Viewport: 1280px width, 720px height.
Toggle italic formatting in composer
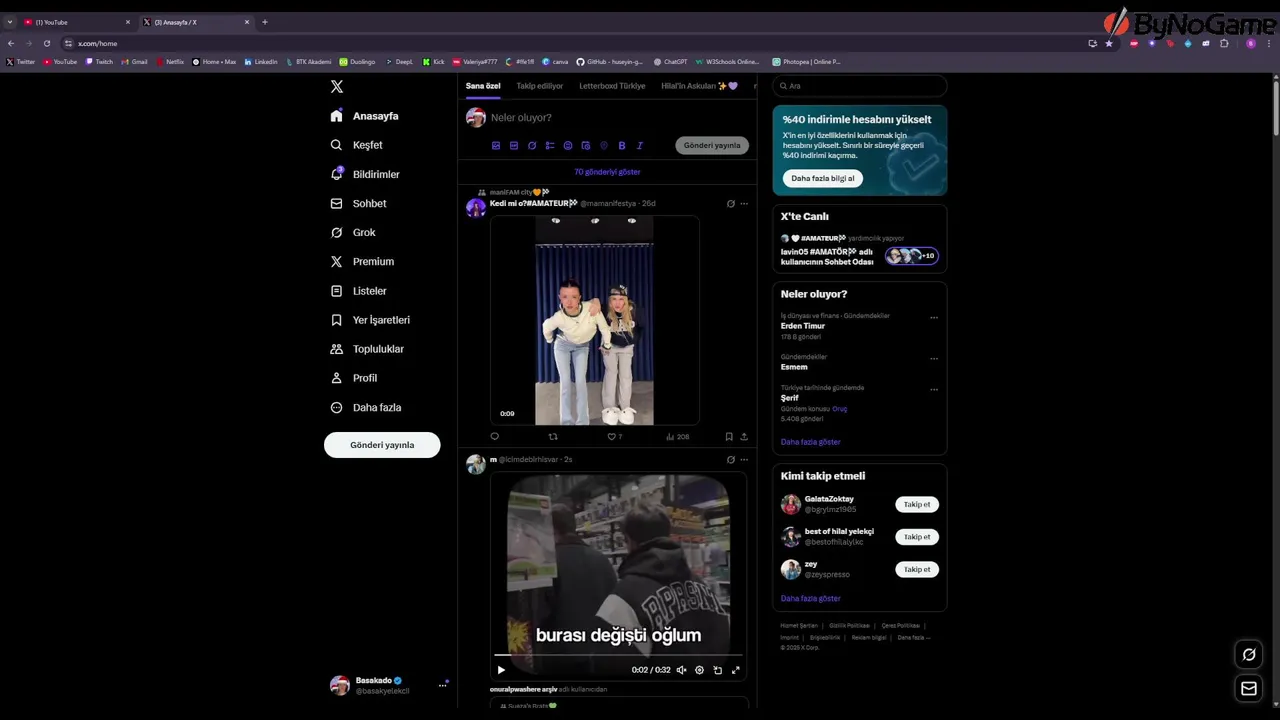[x=640, y=146]
